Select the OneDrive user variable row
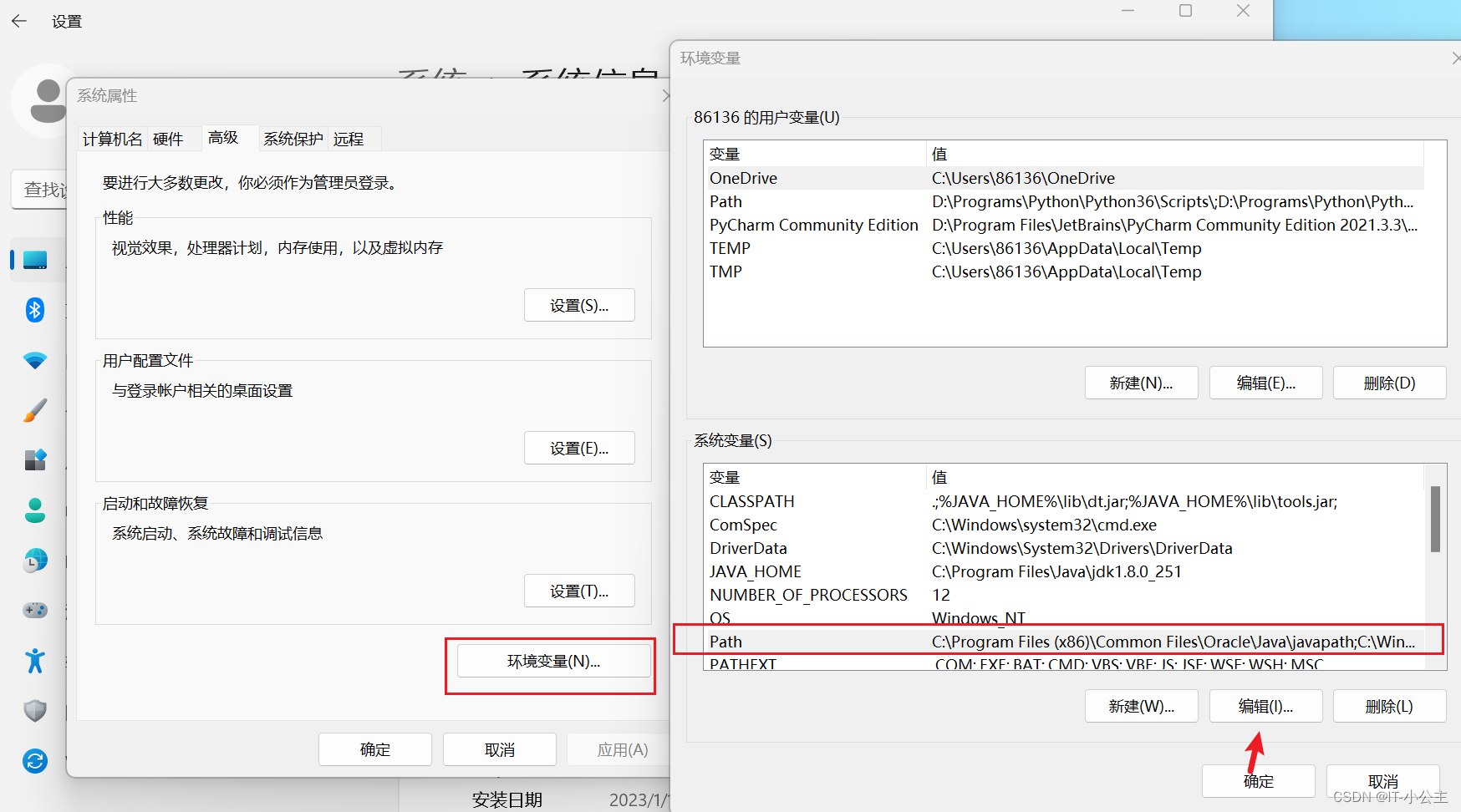The width and height of the screenshot is (1461, 812). (x=1064, y=178)
